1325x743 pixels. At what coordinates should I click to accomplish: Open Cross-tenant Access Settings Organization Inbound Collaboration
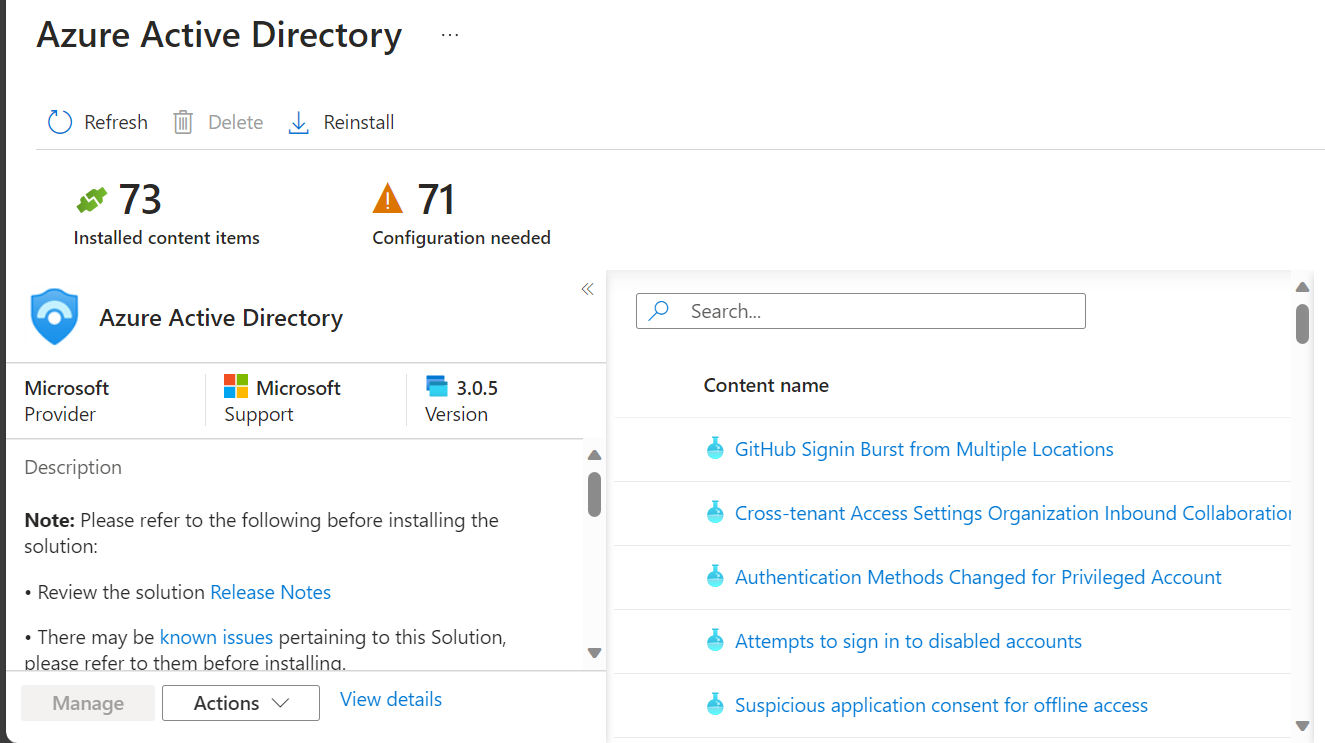[x=1013, y=513]
